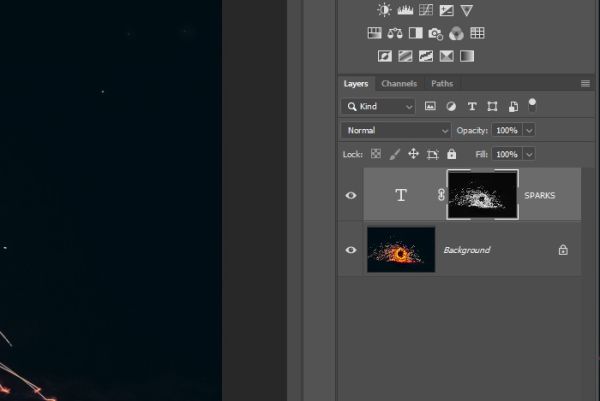Filter layers by type layers
The width and height of the screenshot is (600, 401).
pyautogui.click(x=472, y=106)
